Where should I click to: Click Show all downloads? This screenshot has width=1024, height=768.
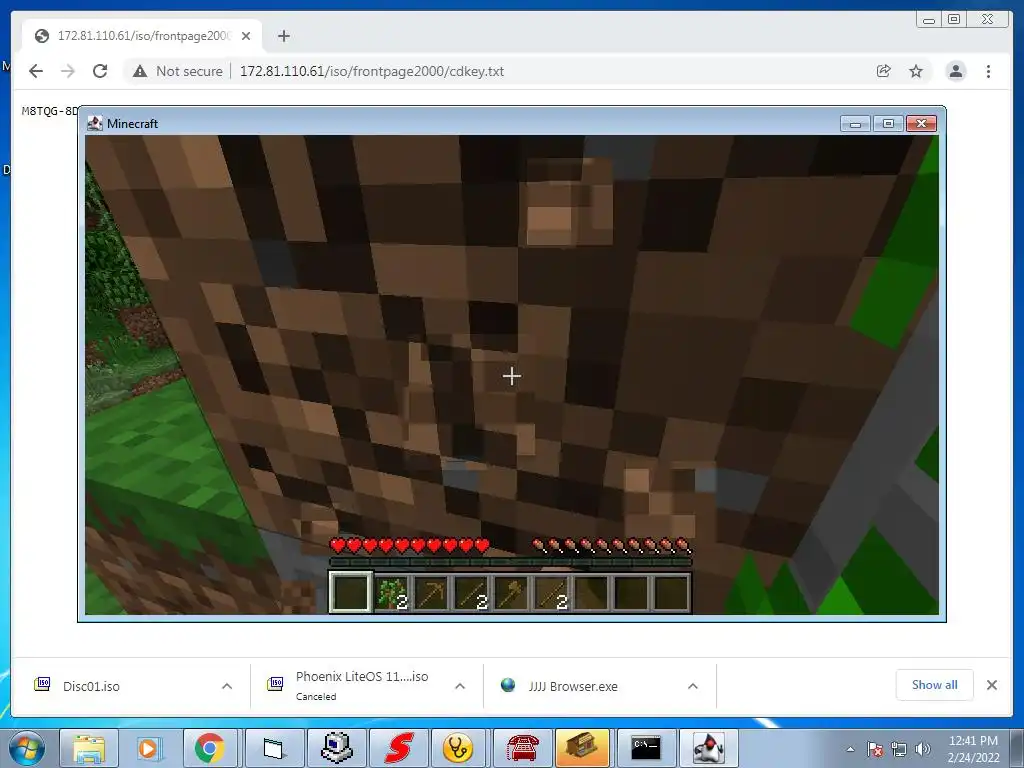coord(935,685)
